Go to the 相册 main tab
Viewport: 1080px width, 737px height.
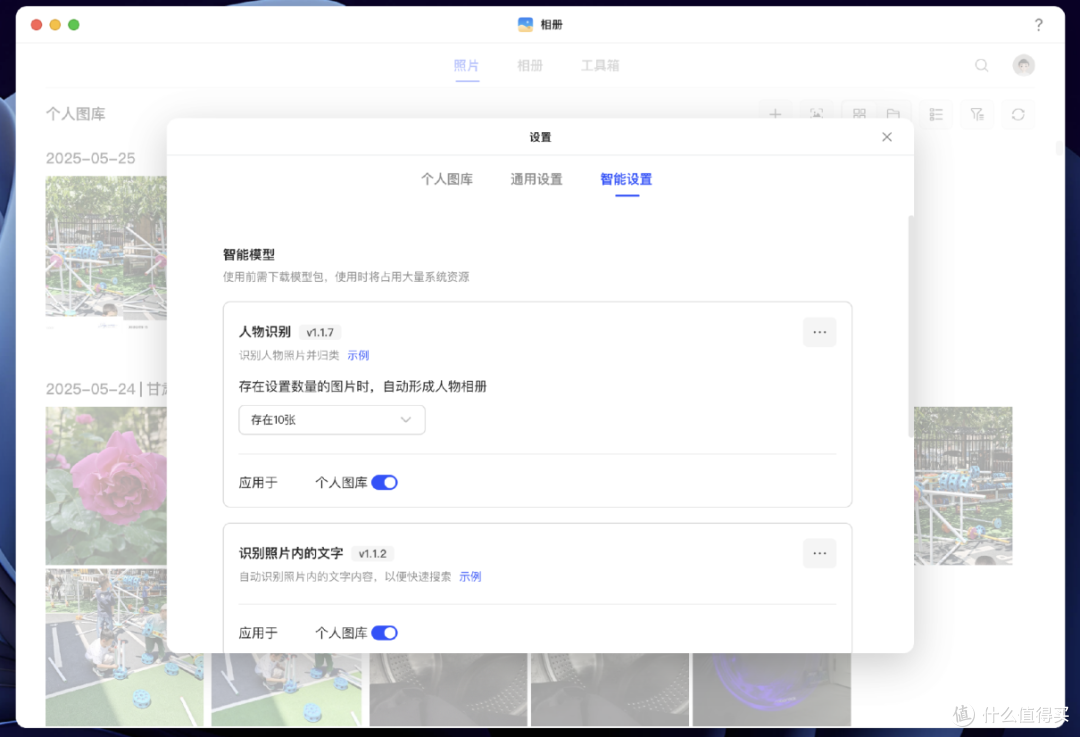coord(530,65)
